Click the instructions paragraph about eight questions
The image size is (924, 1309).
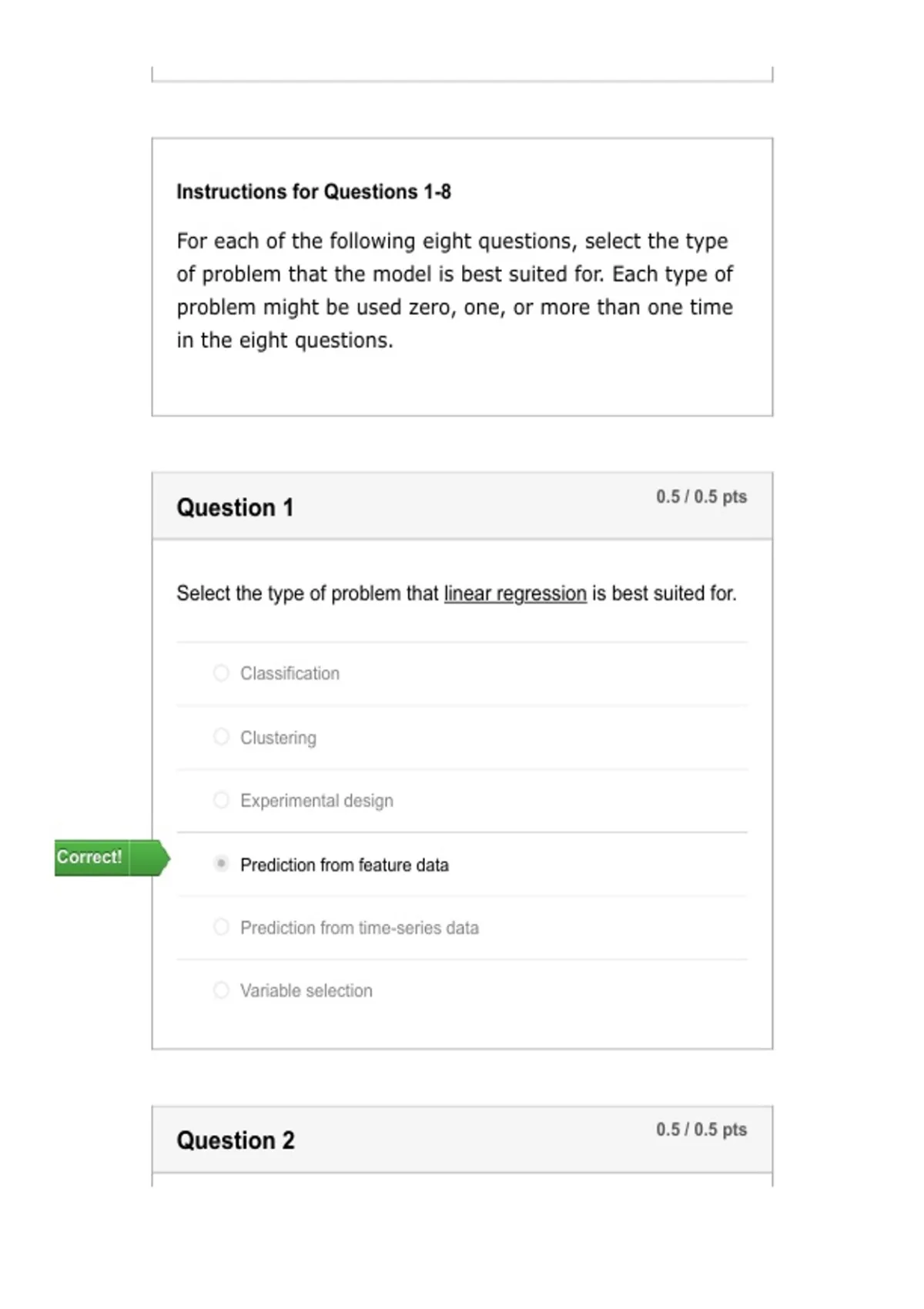pyautogui.click(x=454, y=290)
